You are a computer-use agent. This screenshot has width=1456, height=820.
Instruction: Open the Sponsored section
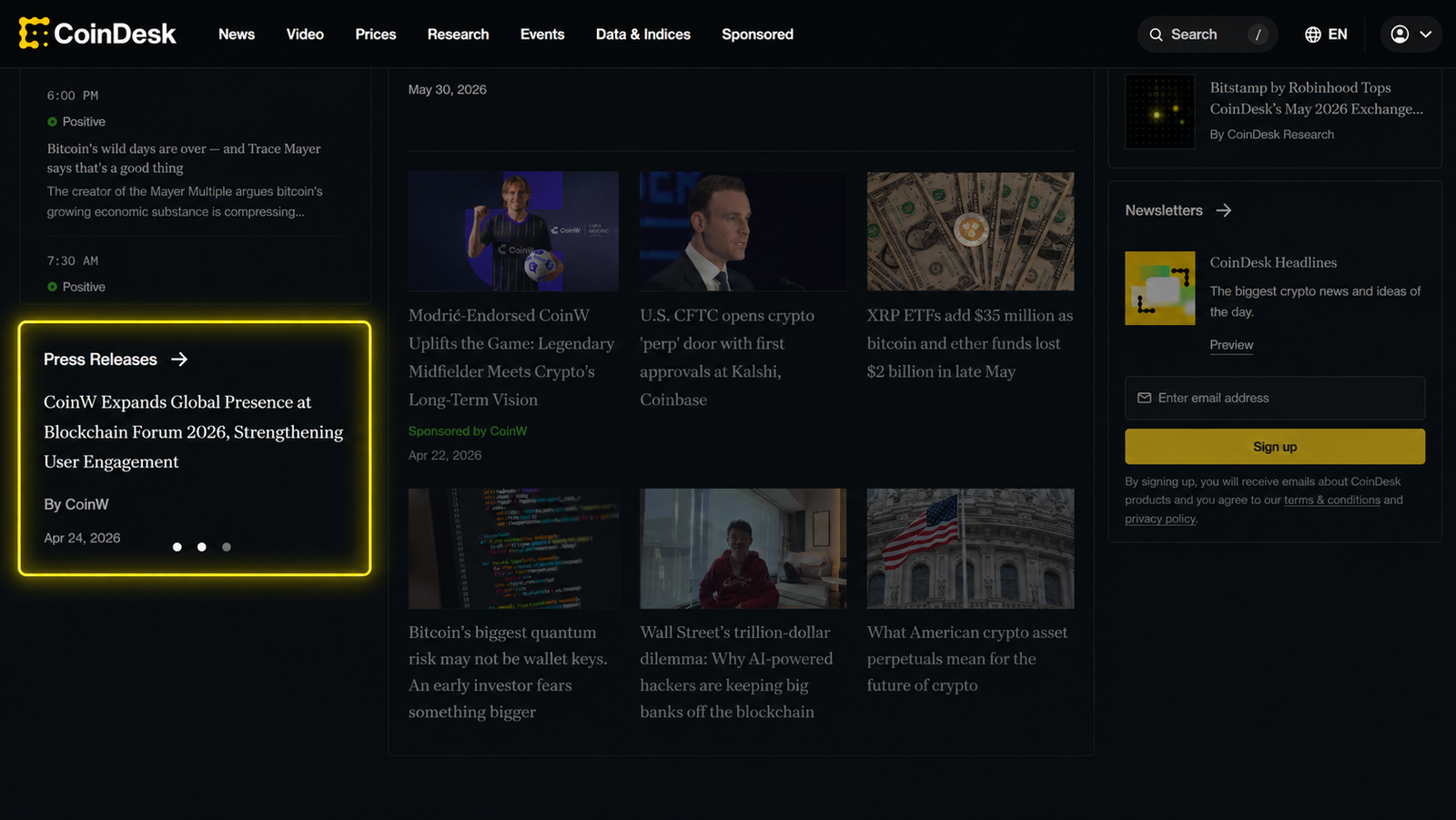click(757, 35)
